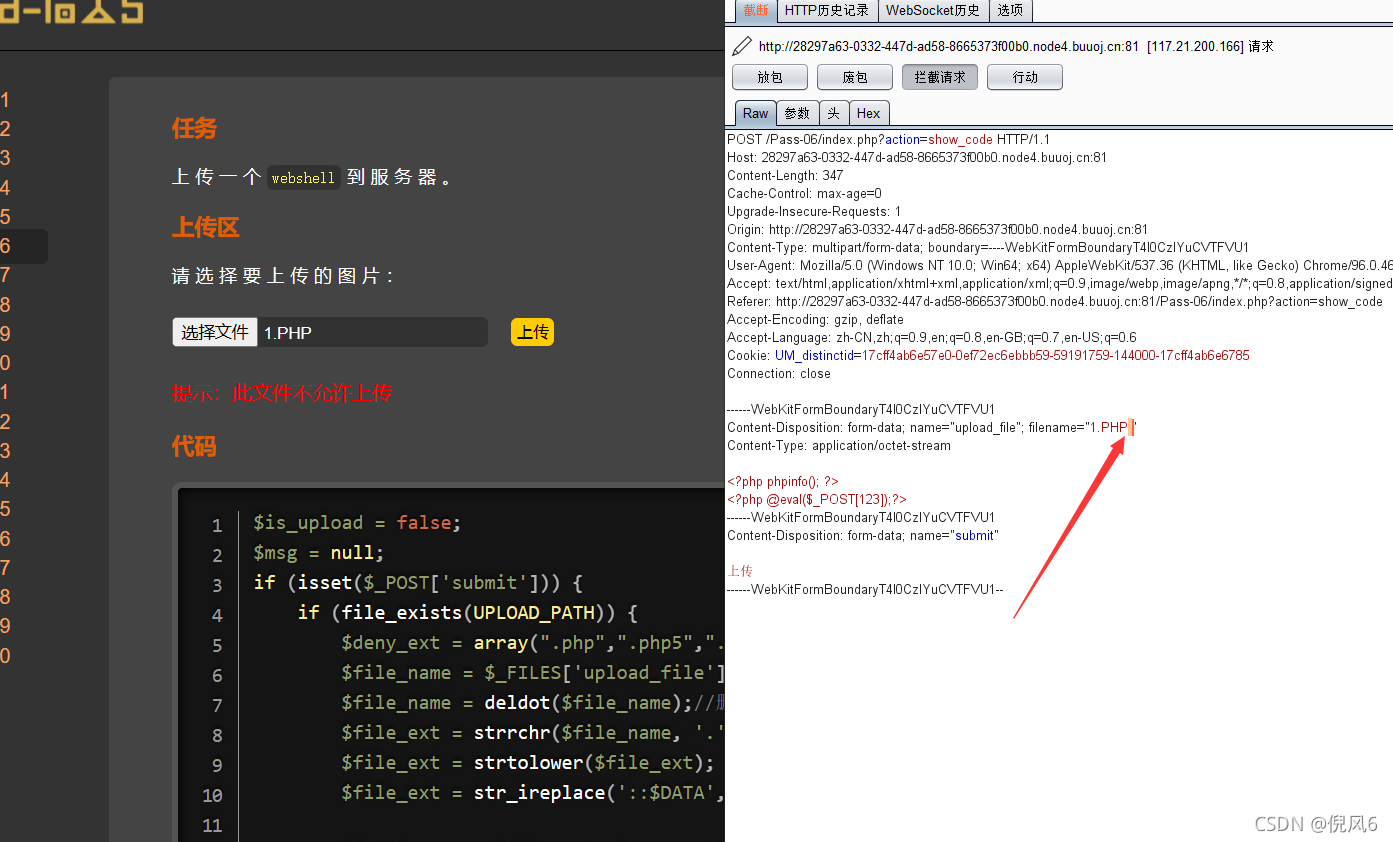Click the 代码 heading
The width and height of the screenshot is (1393, 842).
pyautogui.click(x=194, y=446)
